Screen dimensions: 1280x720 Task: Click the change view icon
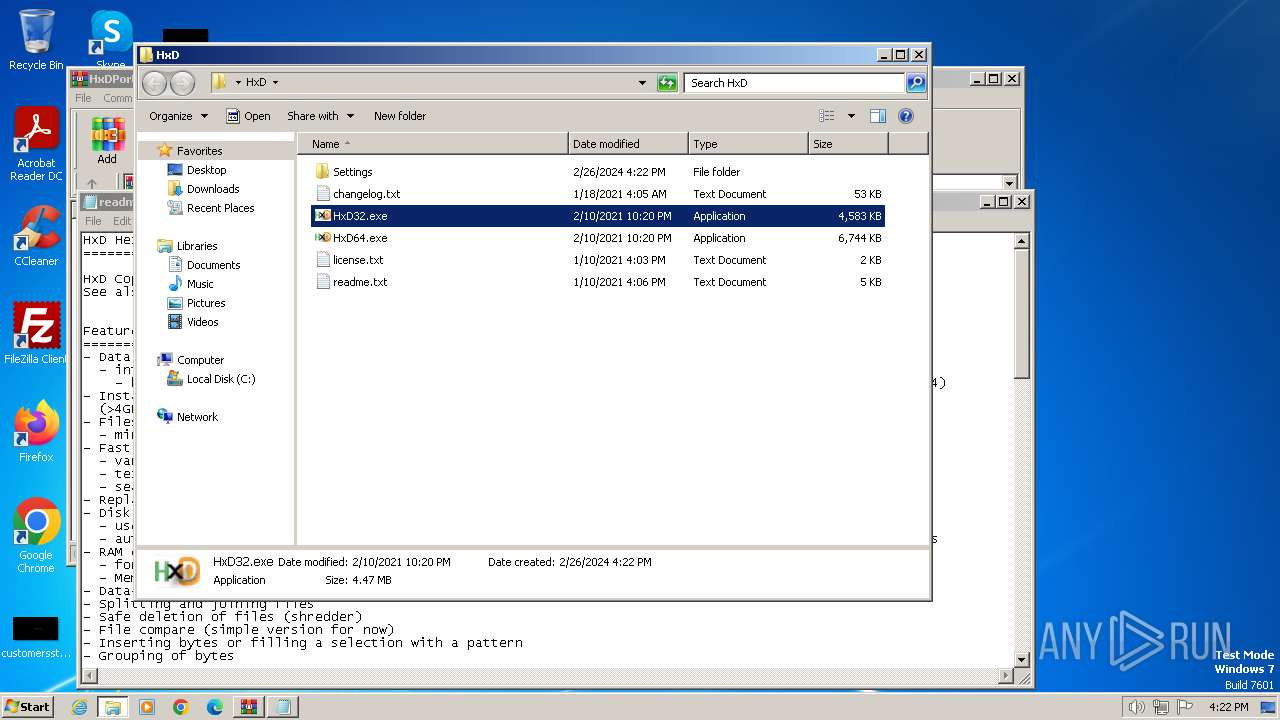click(827, 116)
